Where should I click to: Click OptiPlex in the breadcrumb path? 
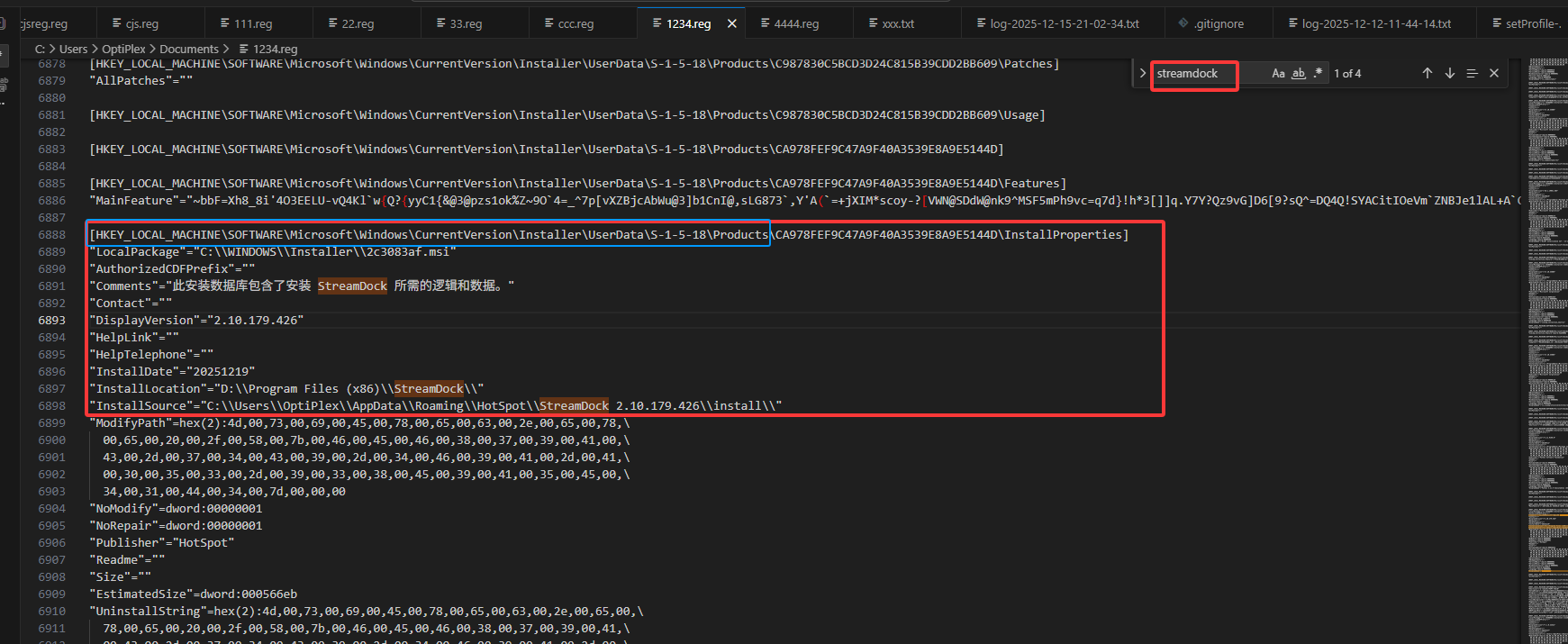click(x=123, y=50)
